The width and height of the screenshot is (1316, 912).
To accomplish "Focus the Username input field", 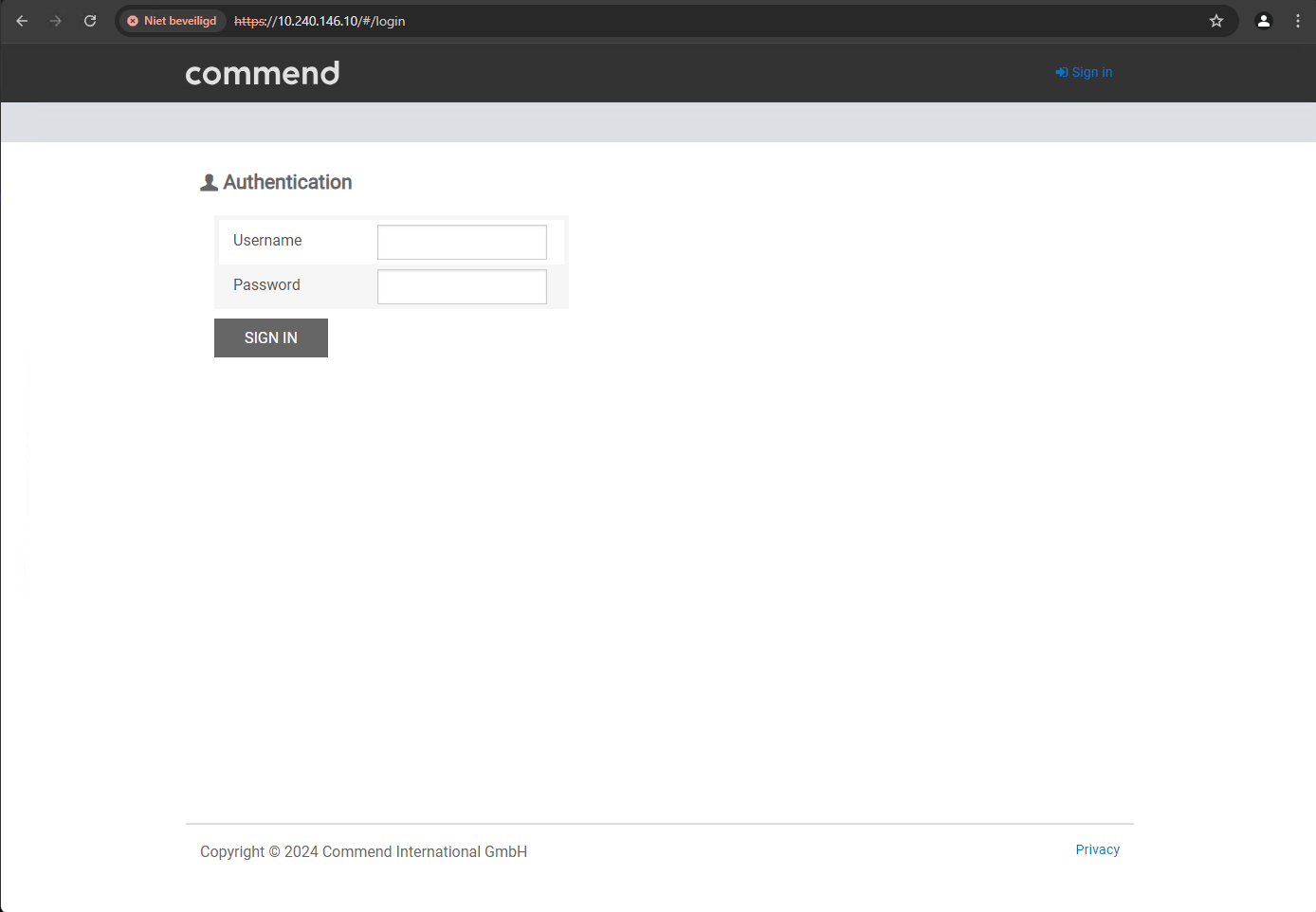I will coord(462,242).
